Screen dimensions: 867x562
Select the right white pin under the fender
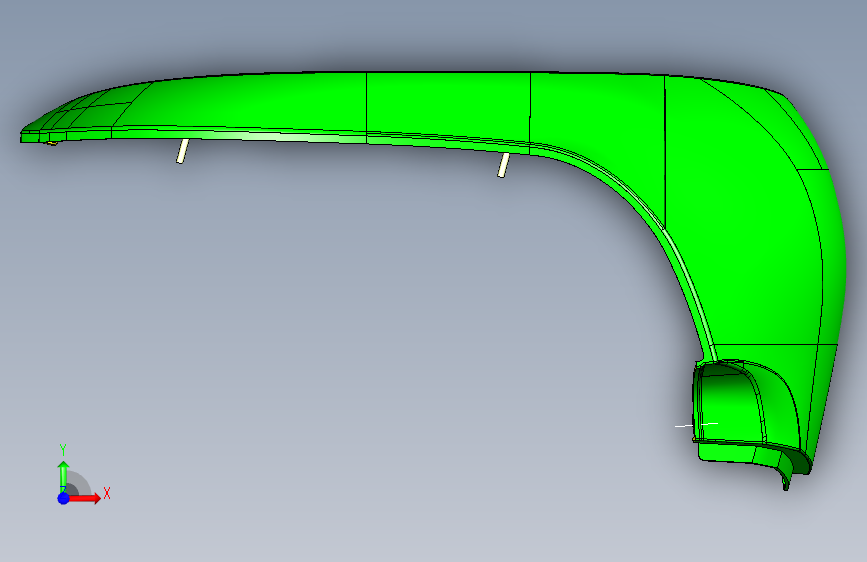[x=503, y=165]
